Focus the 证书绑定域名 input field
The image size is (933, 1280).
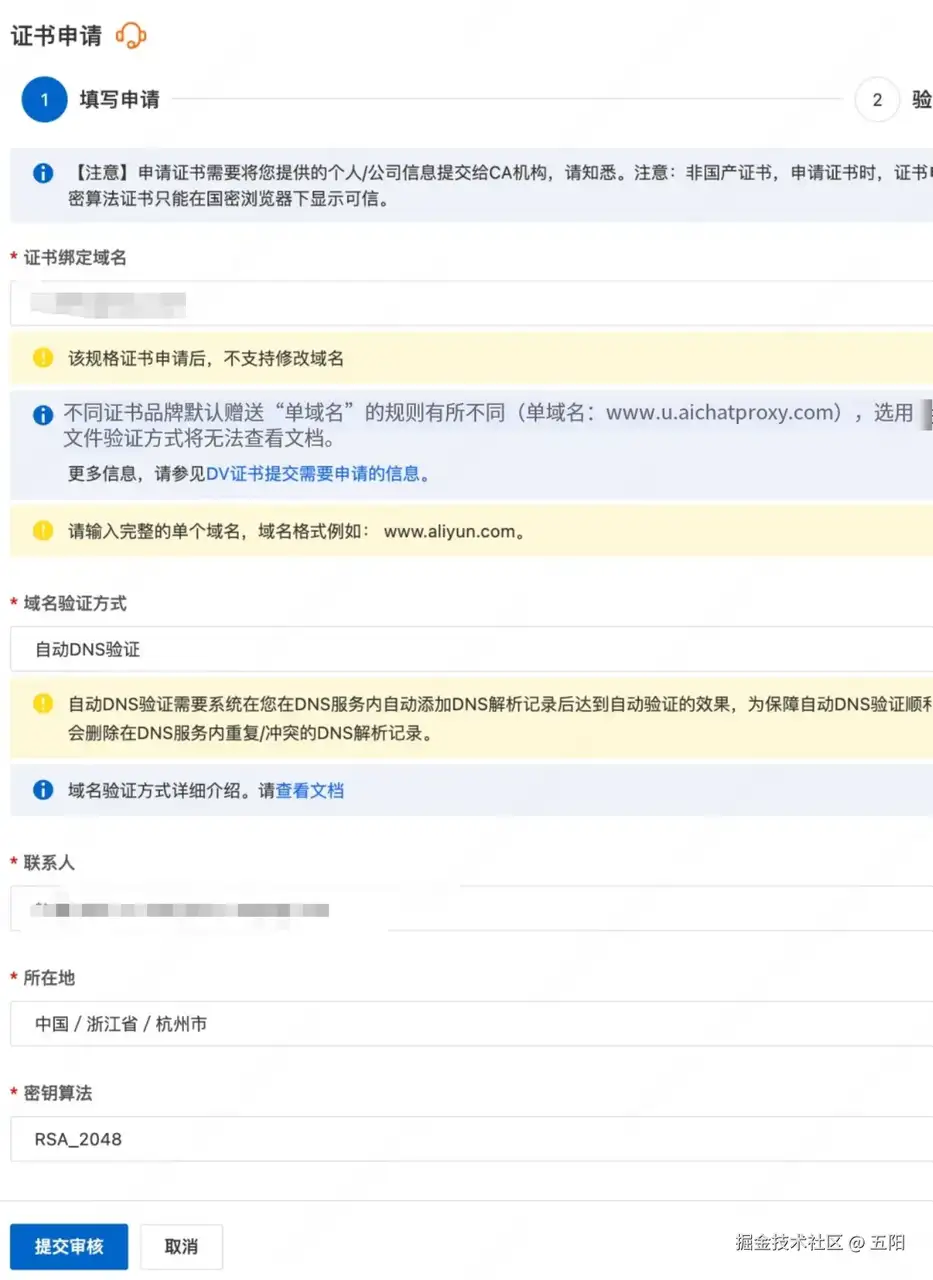(x=471, y=303)
